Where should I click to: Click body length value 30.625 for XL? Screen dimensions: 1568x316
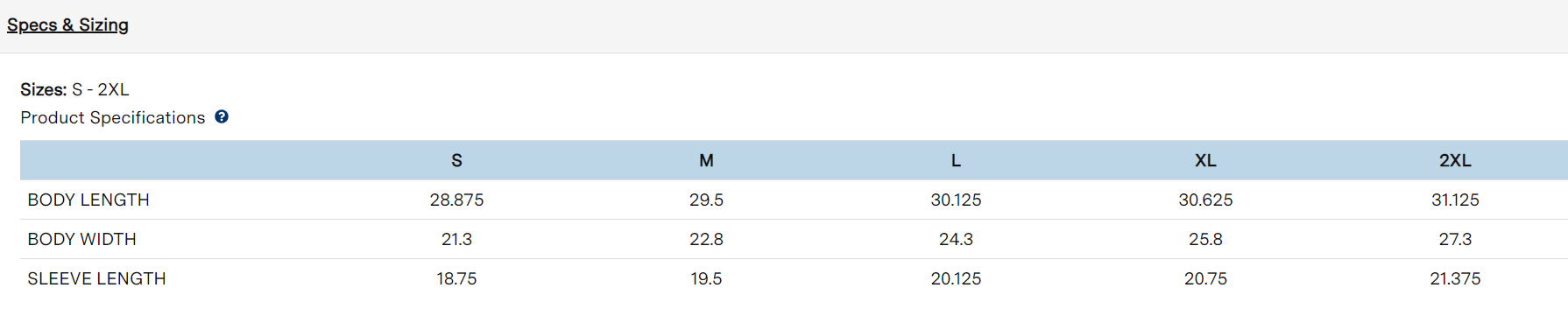1205,200
